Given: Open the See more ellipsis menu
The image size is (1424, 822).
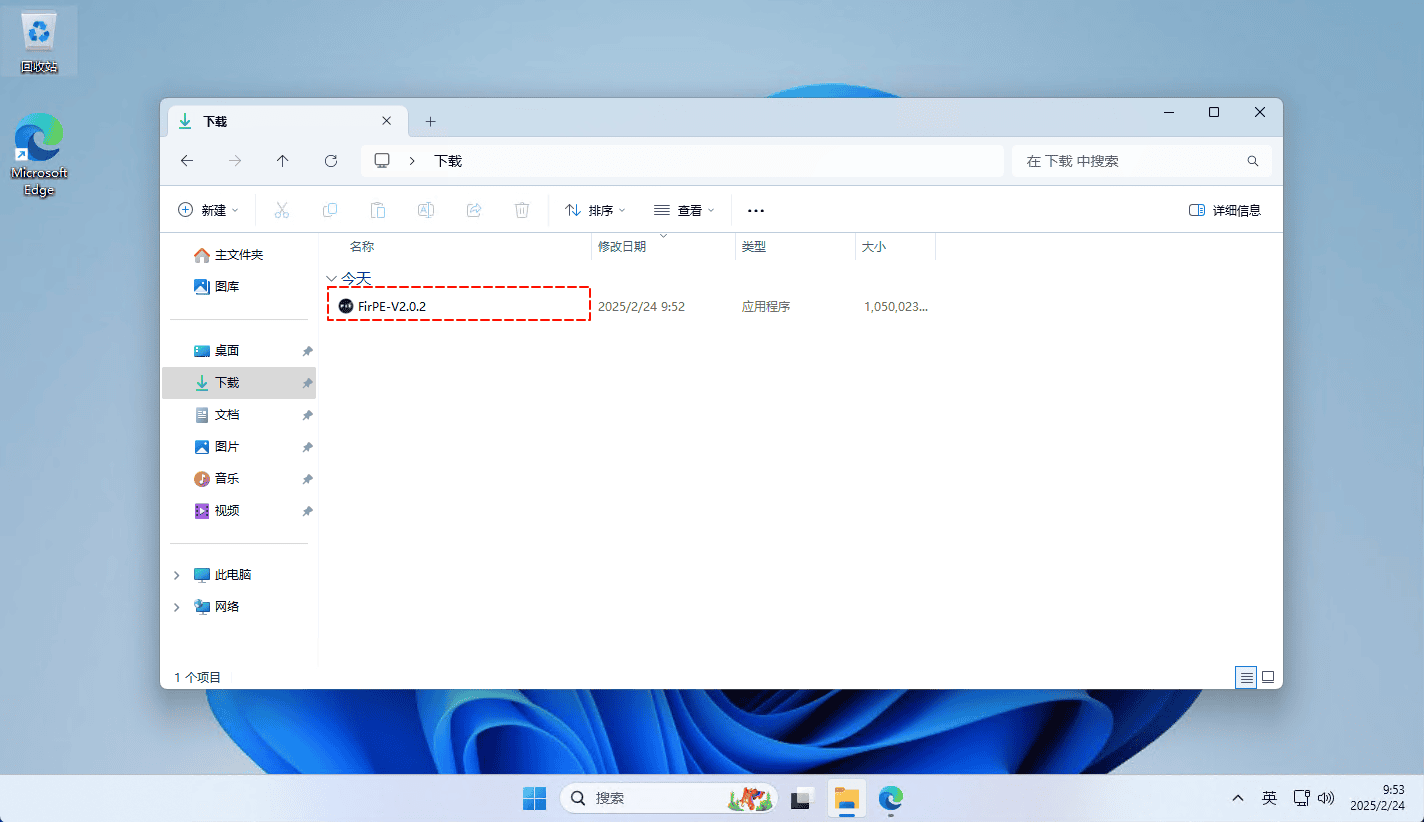Looking at the screenshot, I should tap(756, 210).
